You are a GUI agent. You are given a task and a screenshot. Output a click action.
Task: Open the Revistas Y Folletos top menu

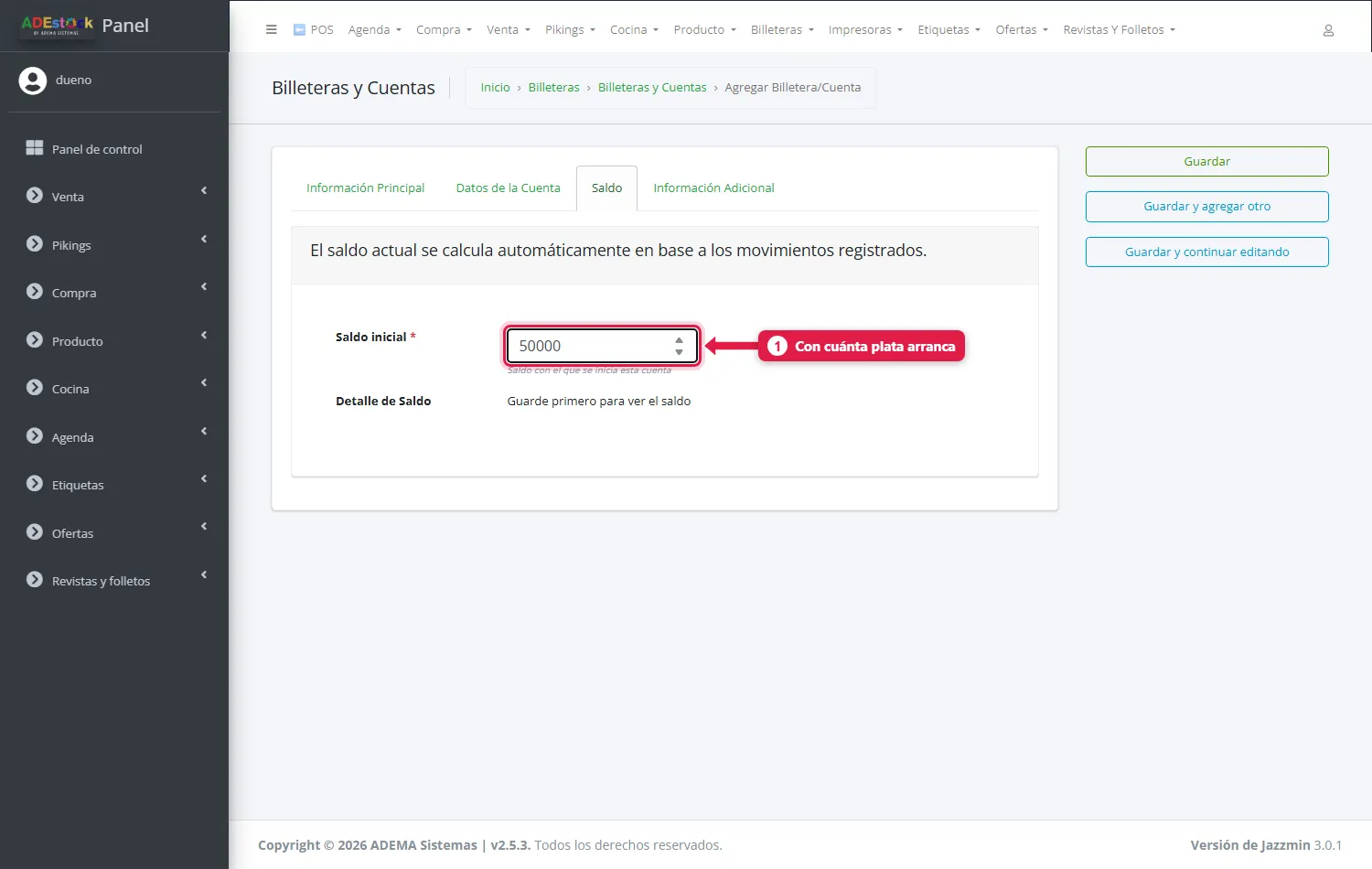(x=1119, y=30)
